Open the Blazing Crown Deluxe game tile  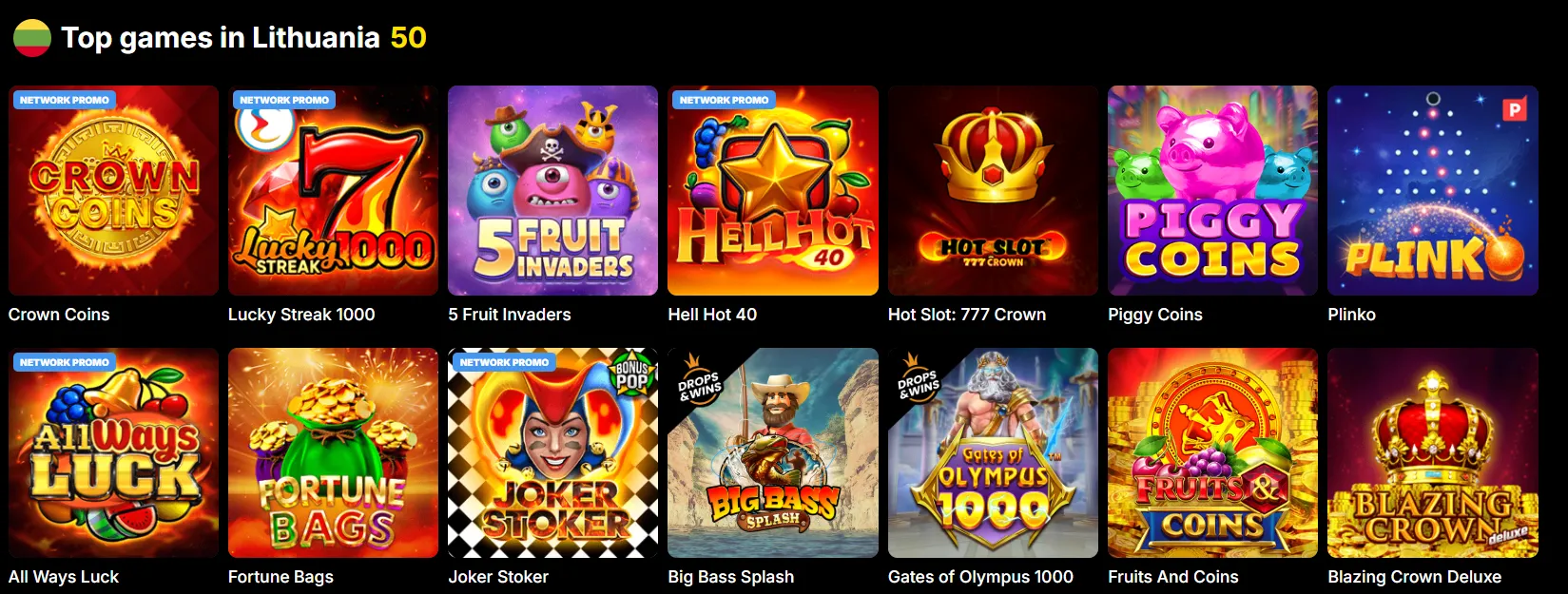1433,452
